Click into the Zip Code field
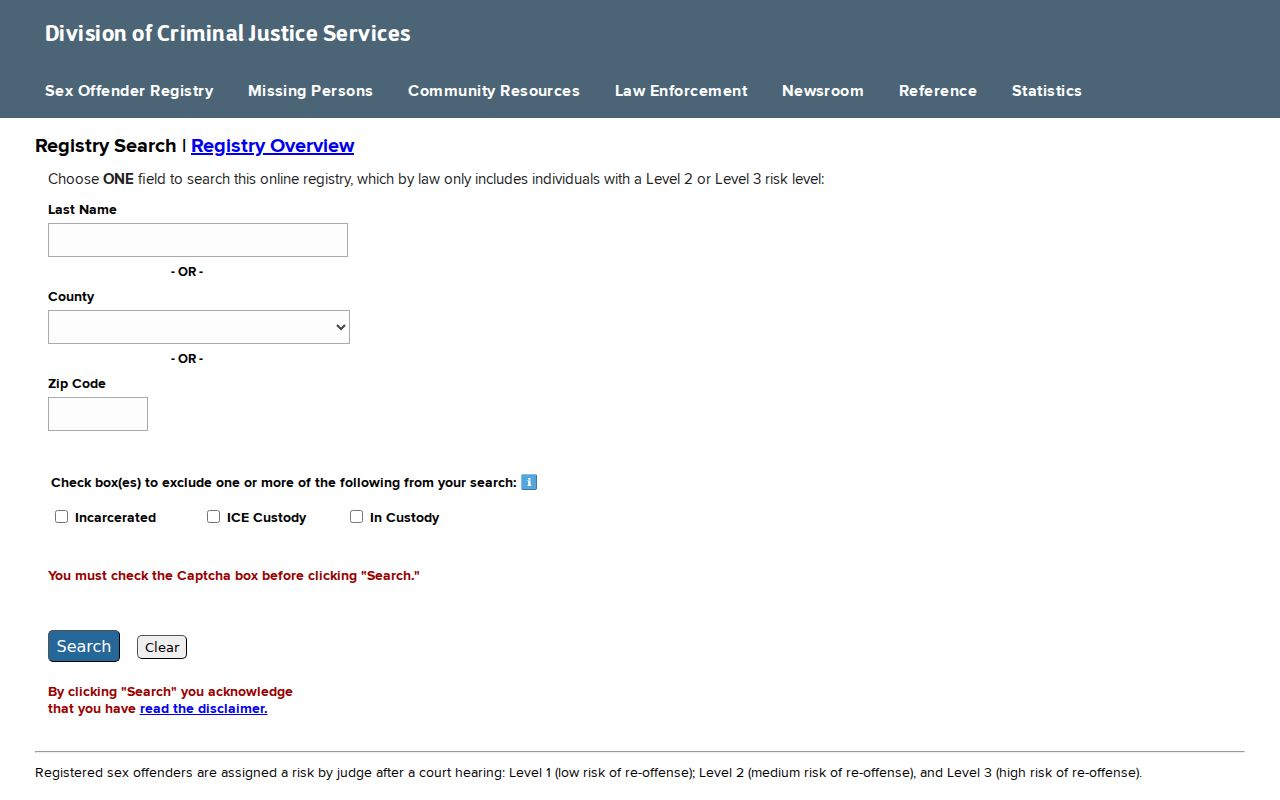This screenshot has height=800, width=1280. click(x=98, y=414)
